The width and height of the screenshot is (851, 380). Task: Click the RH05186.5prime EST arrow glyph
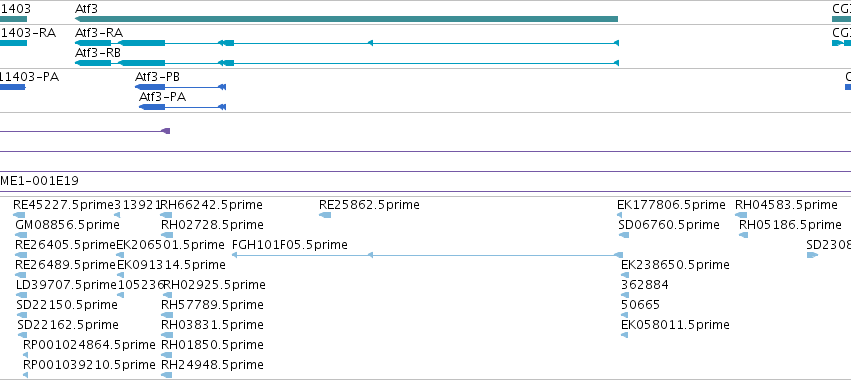pos(744,235)
